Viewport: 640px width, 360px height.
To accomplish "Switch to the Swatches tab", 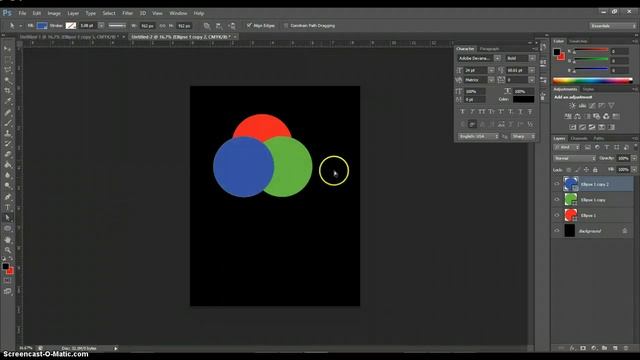I will tap(578, 41).
